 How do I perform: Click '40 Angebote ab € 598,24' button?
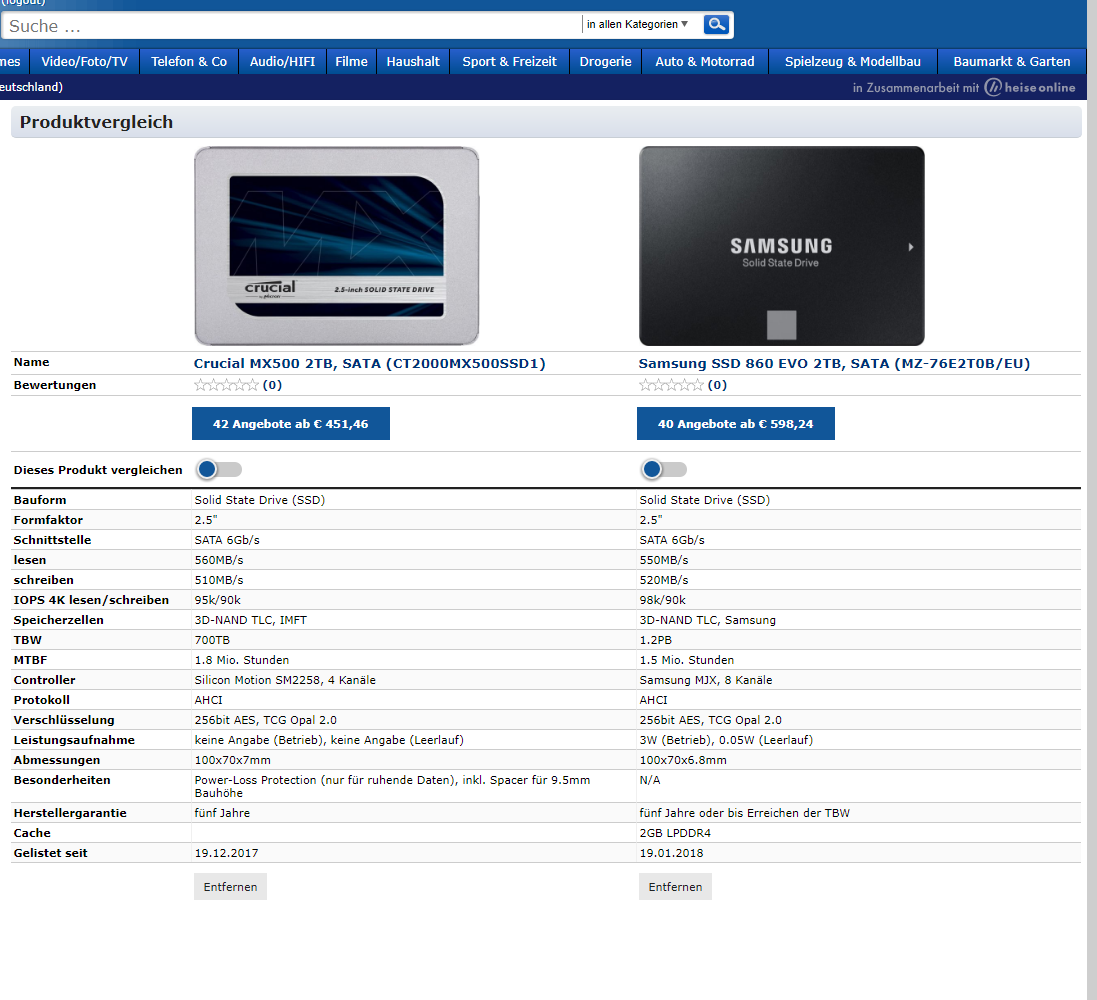(735, 423)
